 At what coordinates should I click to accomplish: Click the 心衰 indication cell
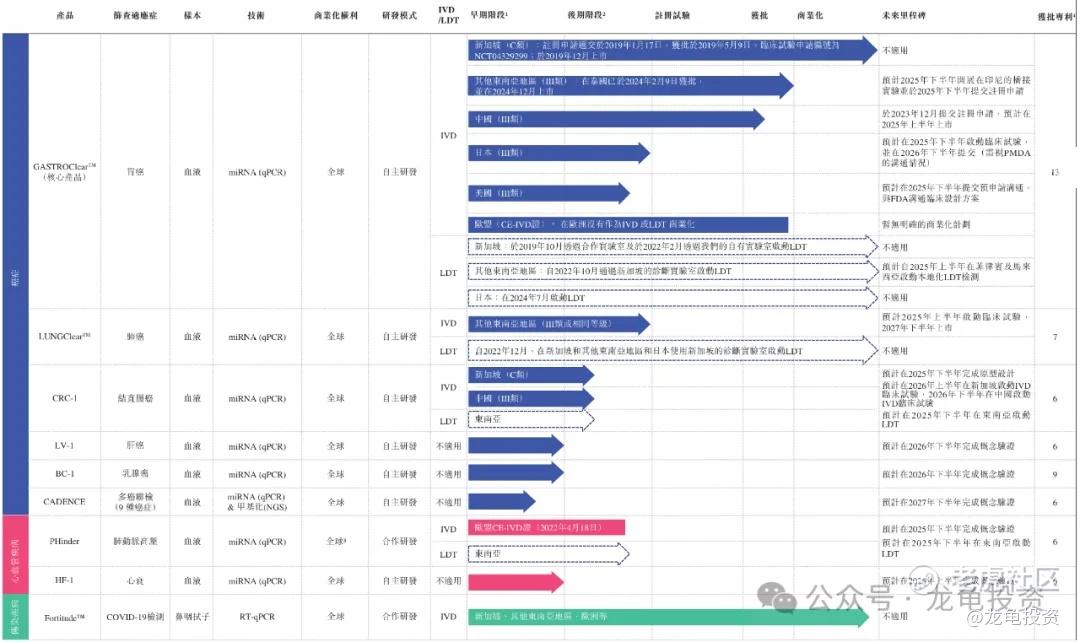135,581
